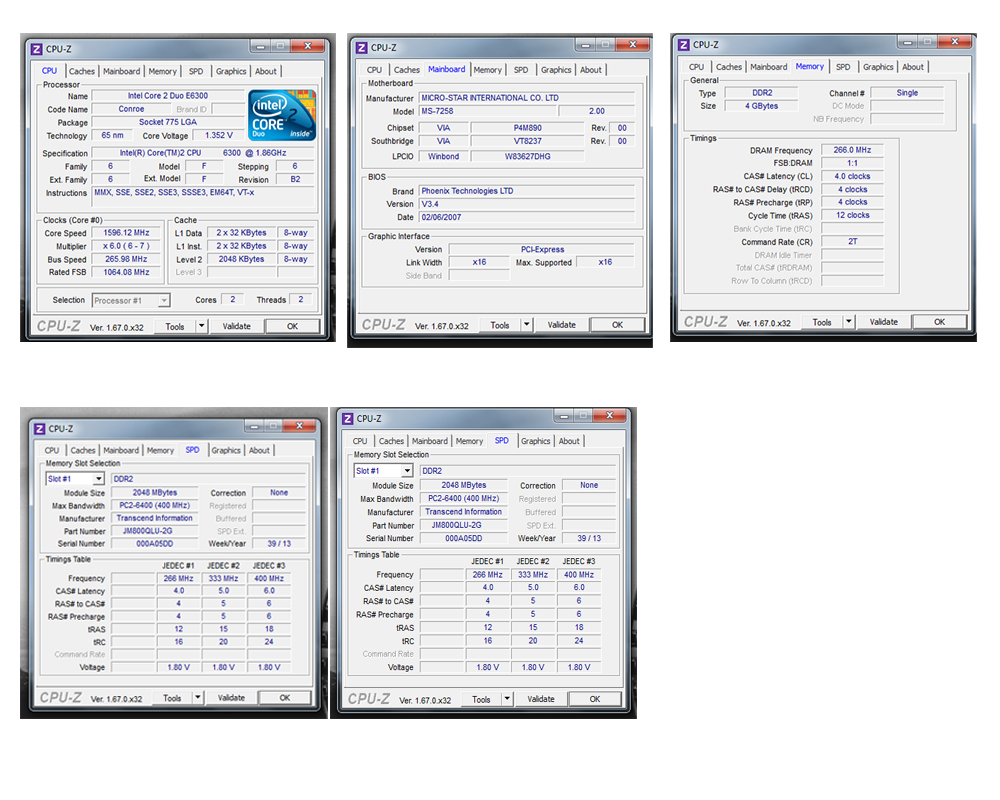Open Caches tab in the narrower SPD window

(83, 450)
